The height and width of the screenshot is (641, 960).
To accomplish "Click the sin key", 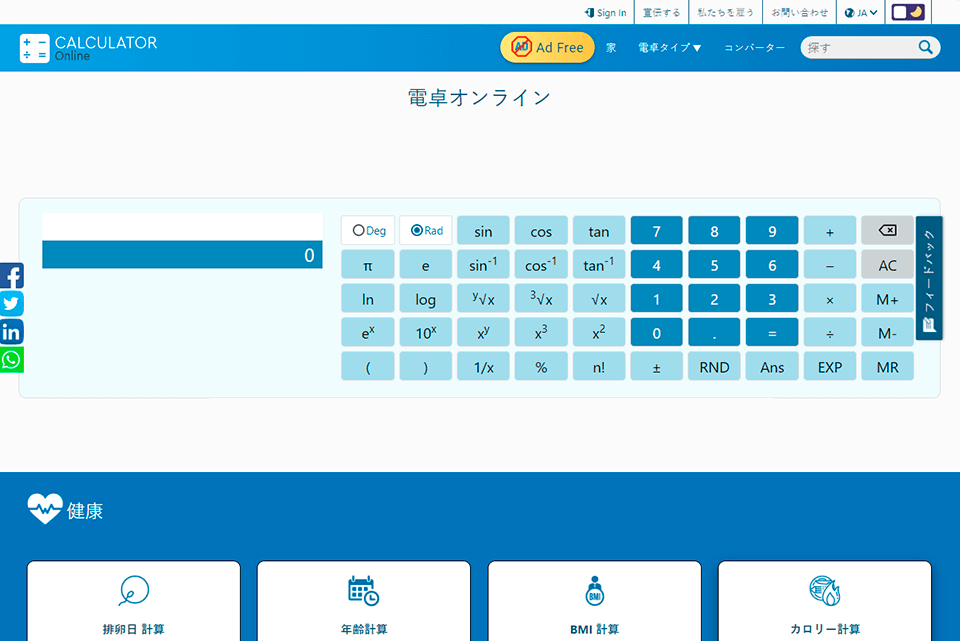I will pyautogui.click(x=483, y=231).
